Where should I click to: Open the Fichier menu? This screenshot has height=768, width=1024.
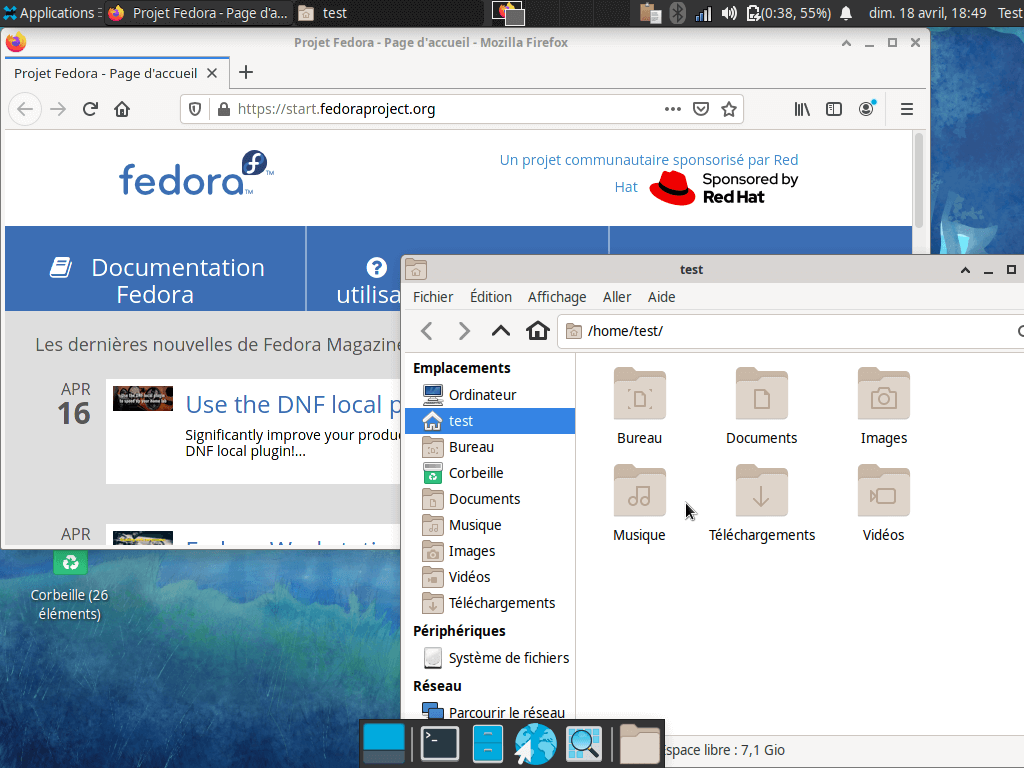[432, 297]
